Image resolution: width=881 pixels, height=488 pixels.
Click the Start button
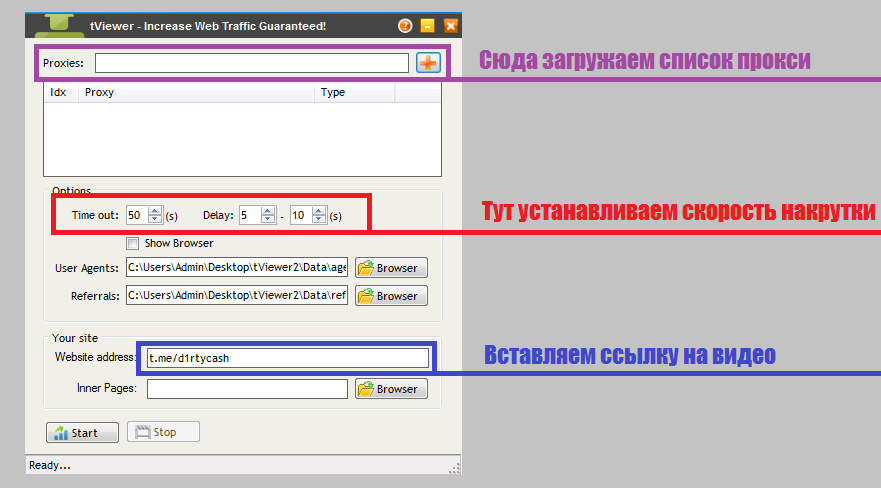click(82, 432)
